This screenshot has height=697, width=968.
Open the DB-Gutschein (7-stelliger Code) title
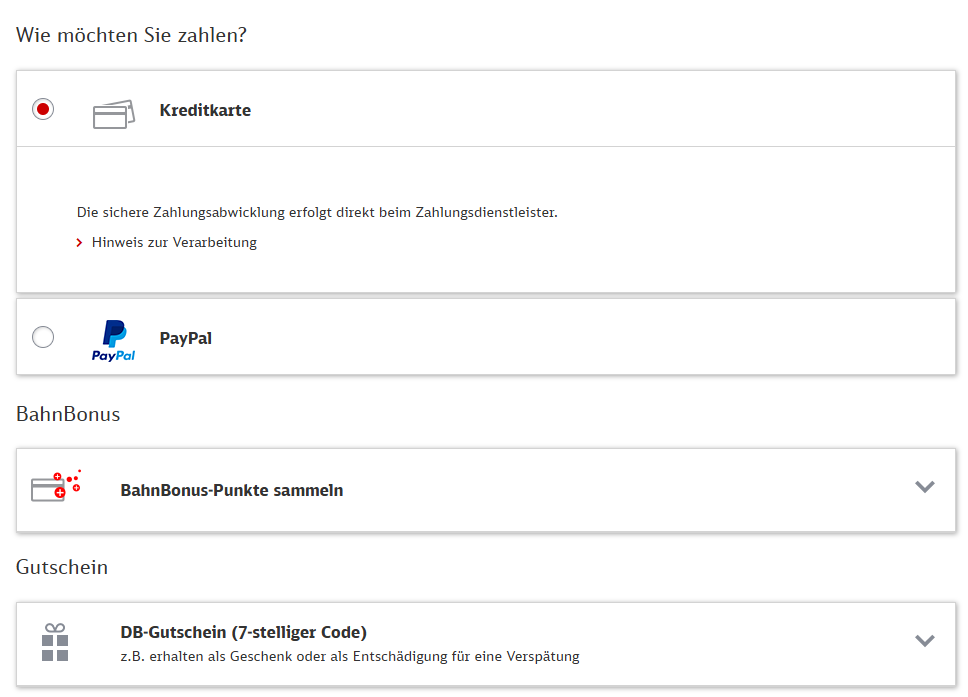[x=243, y=632]
